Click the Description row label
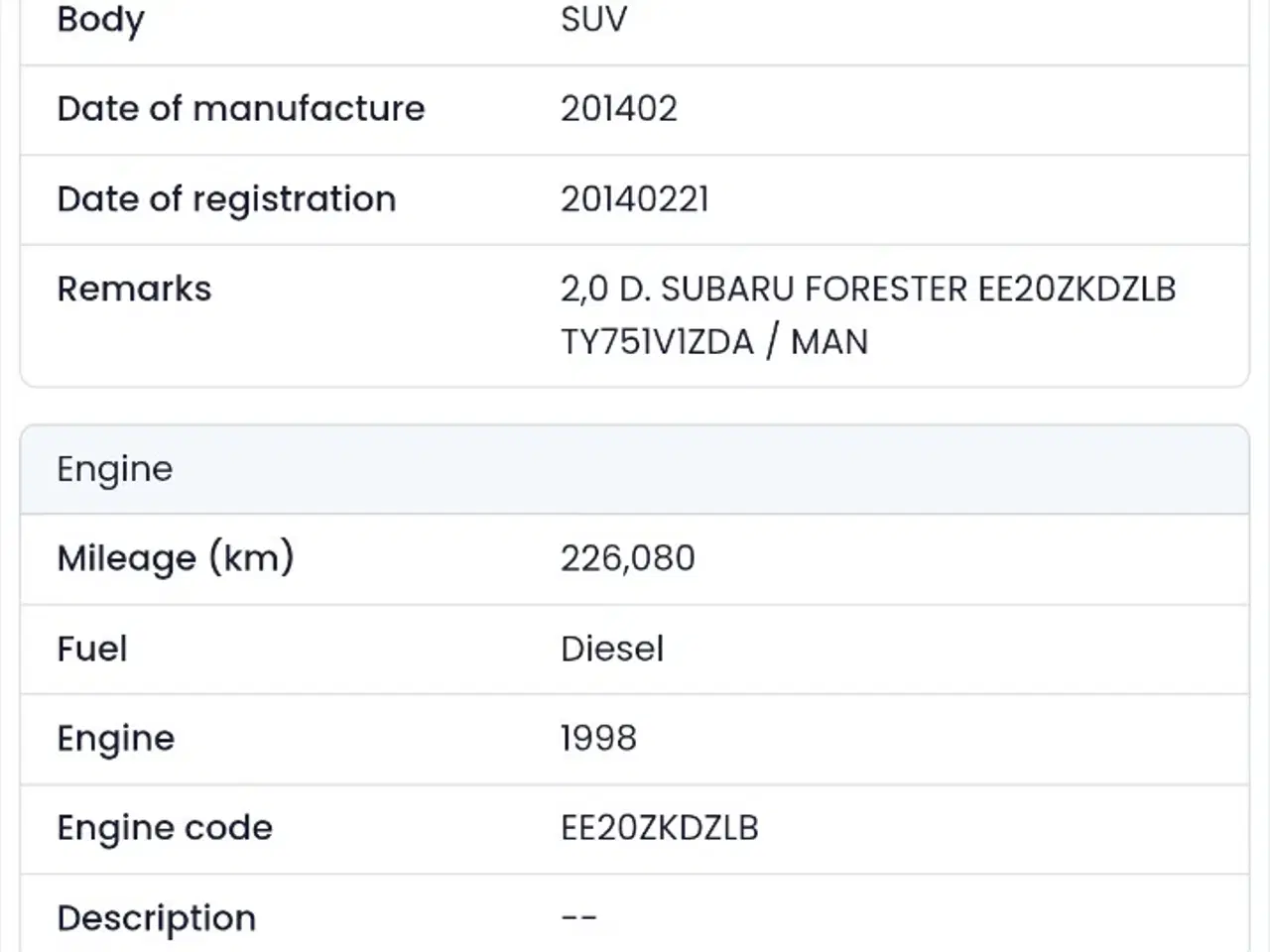This screenshot has height=952, width=1270. click(156, 918)
